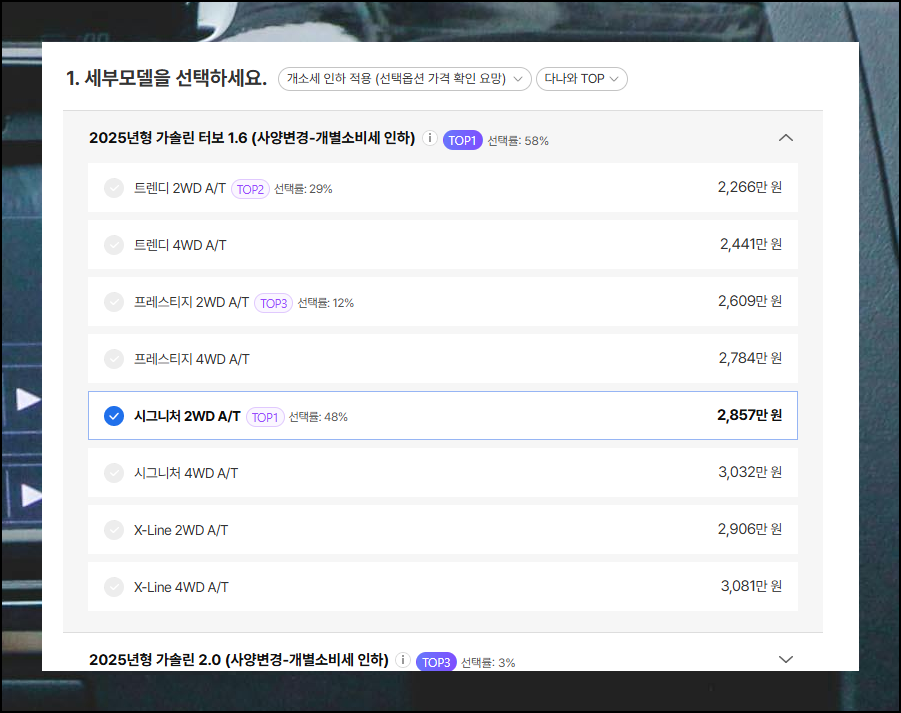Screen dimensions: 901x713
Task: Select X-Line 4WD A/T radio button
Action: point(114,587)
